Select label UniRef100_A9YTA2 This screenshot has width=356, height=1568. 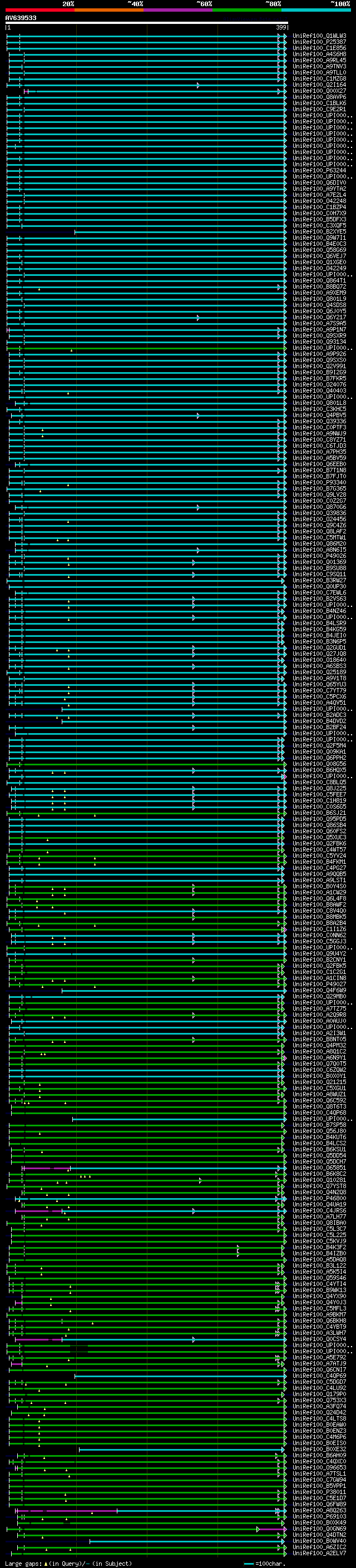coord(319,189)
